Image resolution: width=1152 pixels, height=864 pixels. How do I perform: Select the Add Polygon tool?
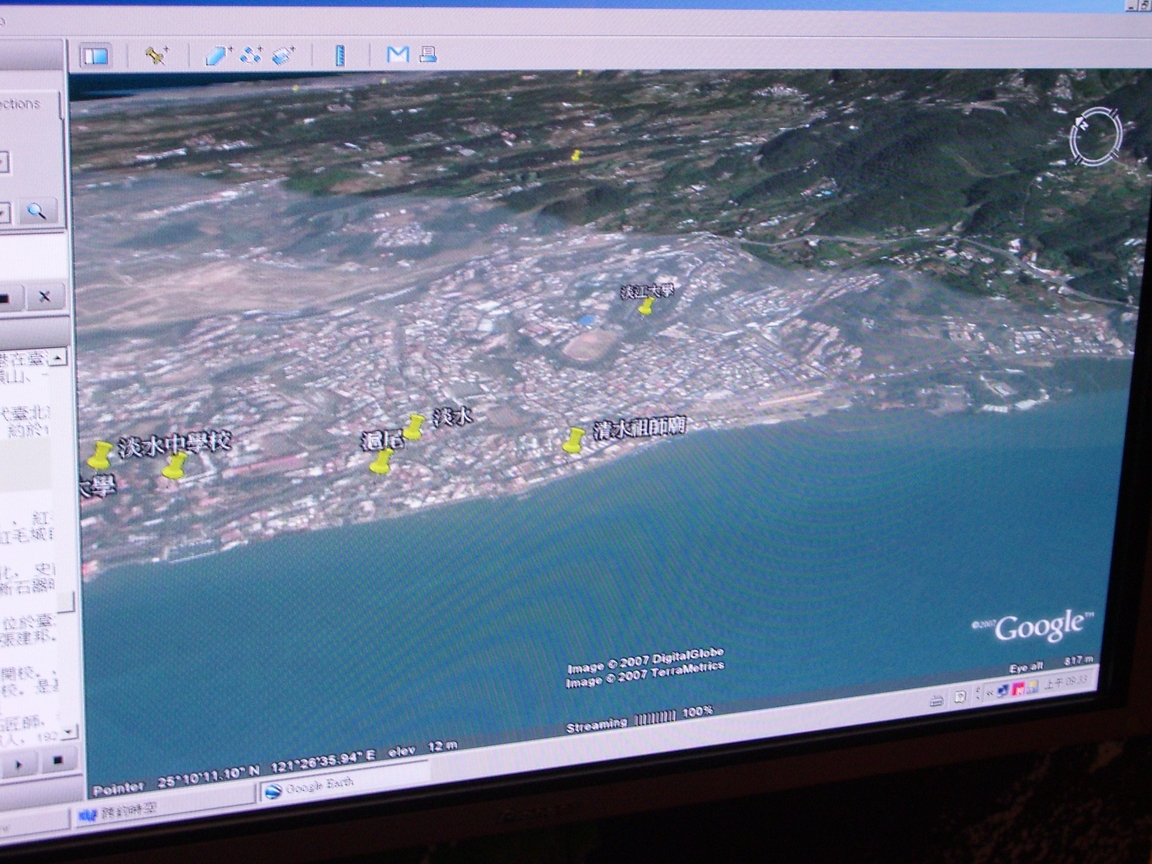coord(218,56)
